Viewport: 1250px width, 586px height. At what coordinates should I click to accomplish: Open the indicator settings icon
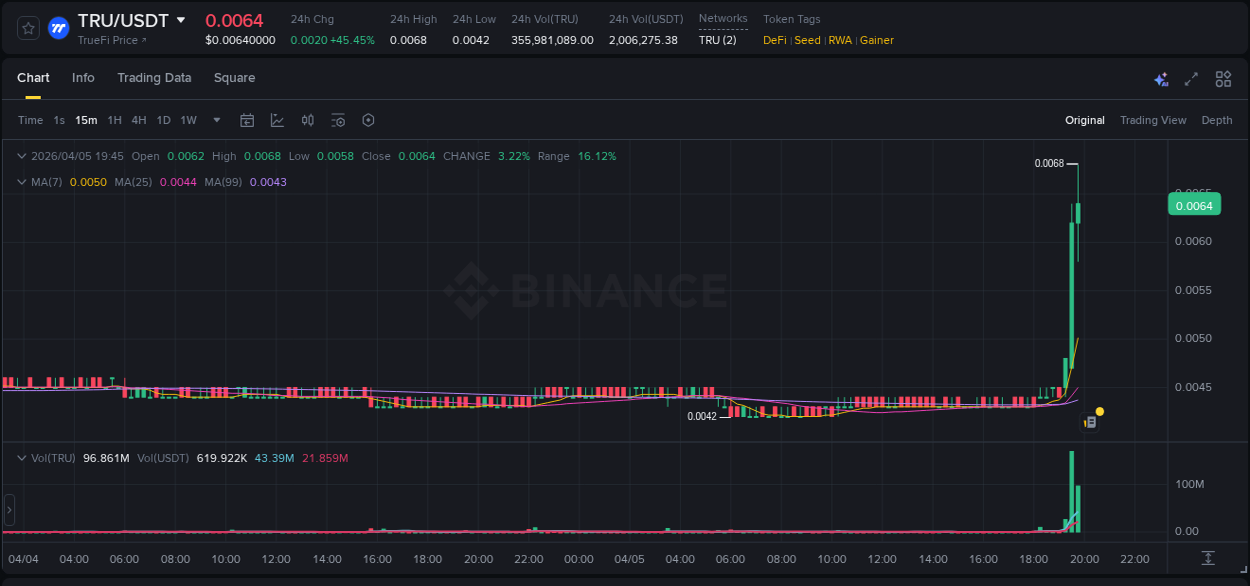[338, 120]
